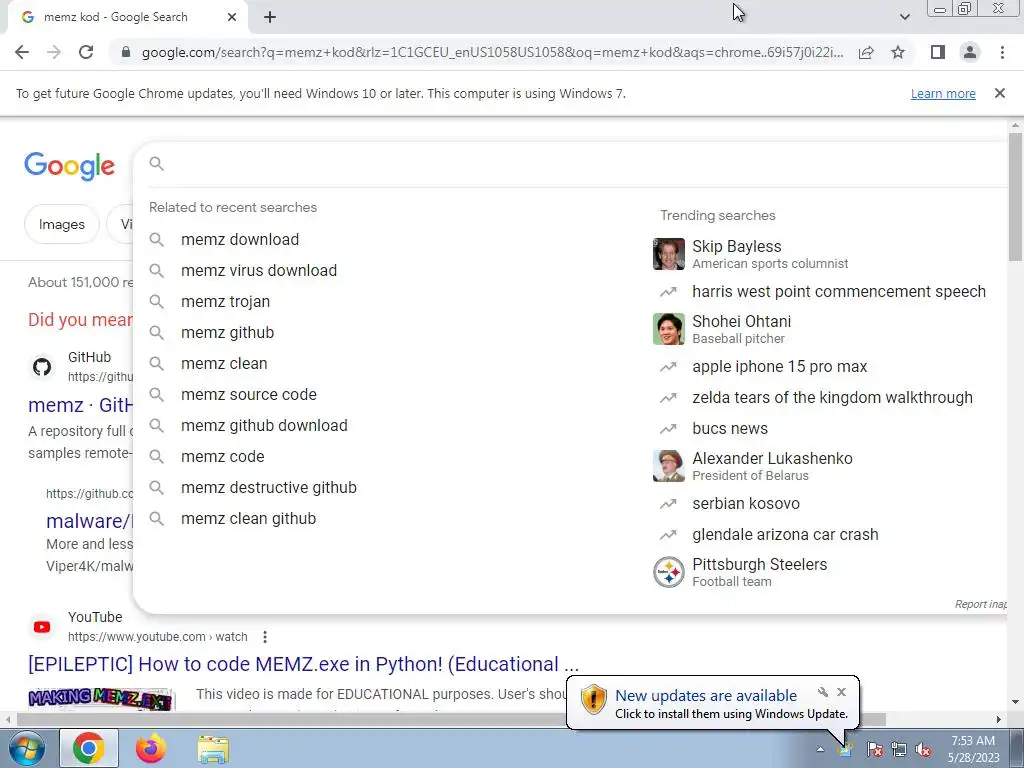1024x768 pixels.
Task: Go forward in browser history
Action: (54, 52)
